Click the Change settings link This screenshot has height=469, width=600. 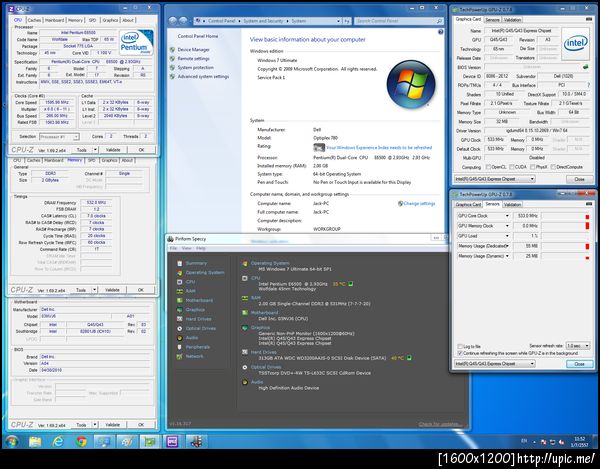coord(419,203)
